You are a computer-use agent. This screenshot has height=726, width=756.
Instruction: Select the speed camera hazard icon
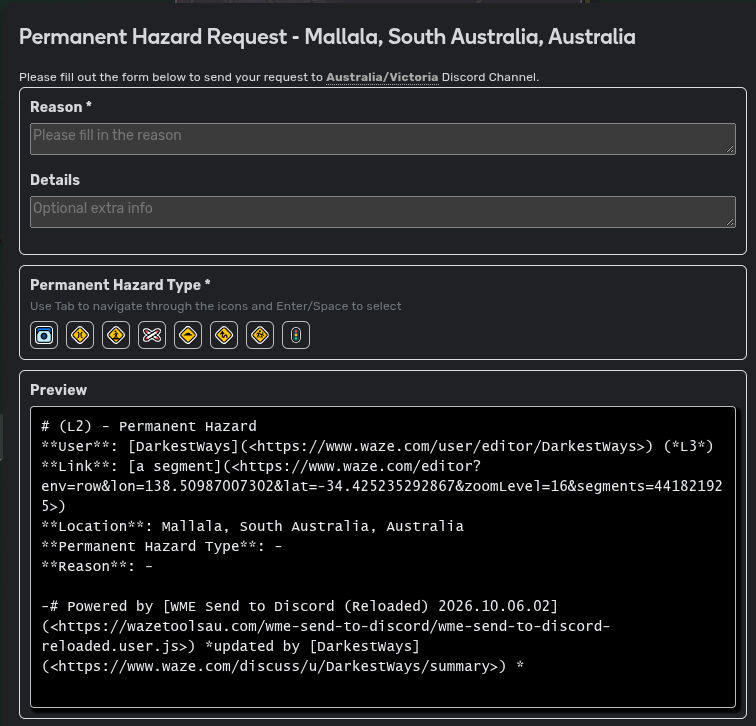(x=44, y=335)
